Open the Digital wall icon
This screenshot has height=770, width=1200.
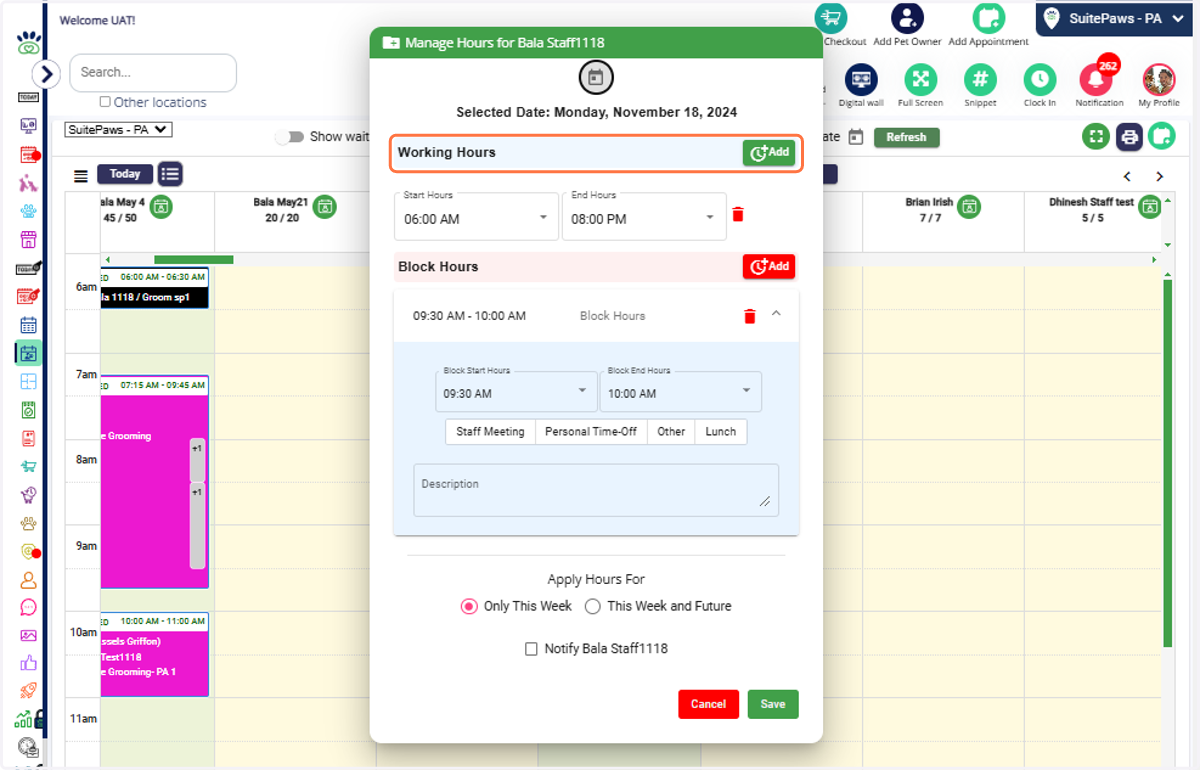pyautogui.click(x=861, y=80)
